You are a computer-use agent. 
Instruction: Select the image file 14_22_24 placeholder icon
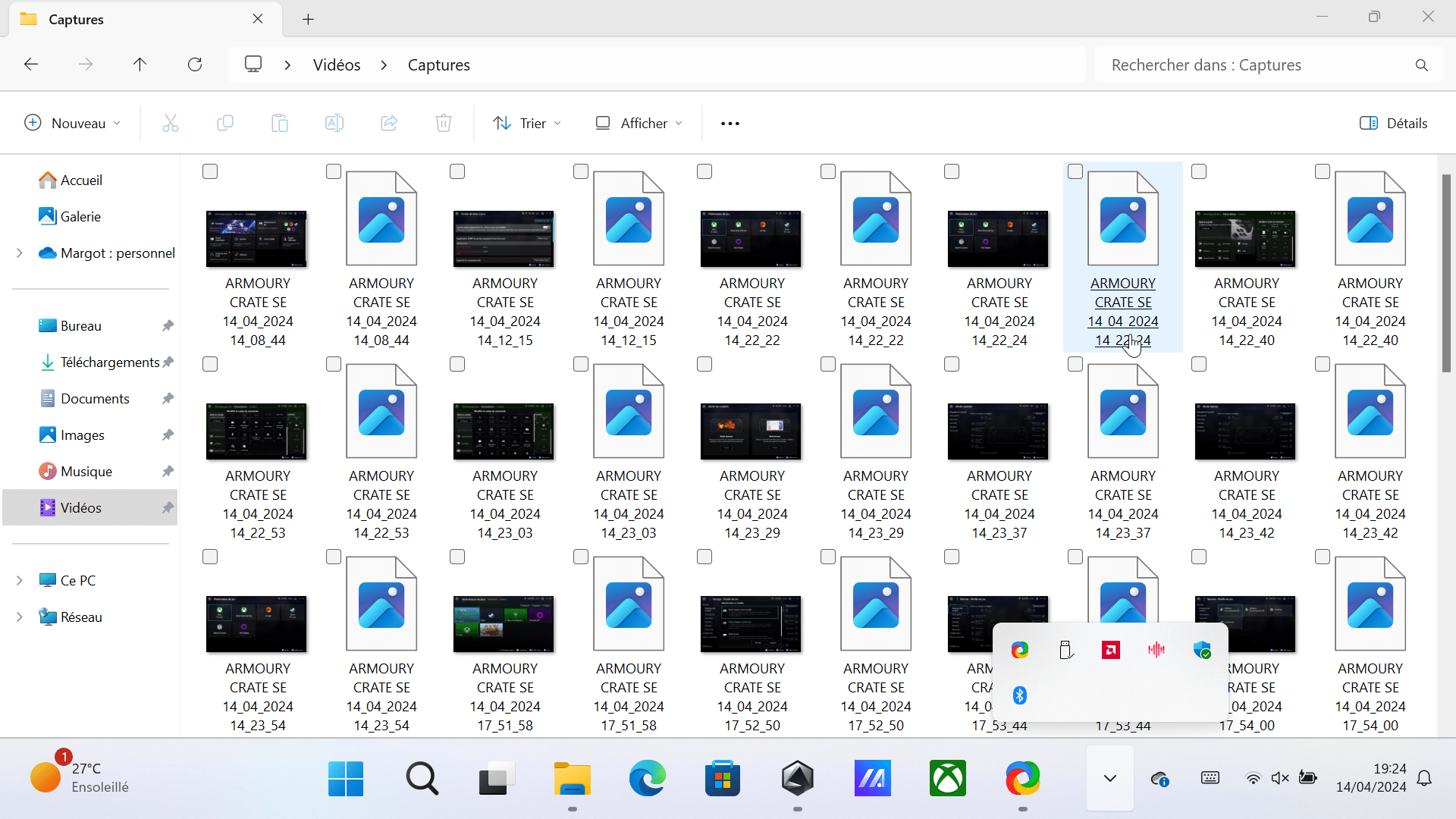[x=1123, y=218]
